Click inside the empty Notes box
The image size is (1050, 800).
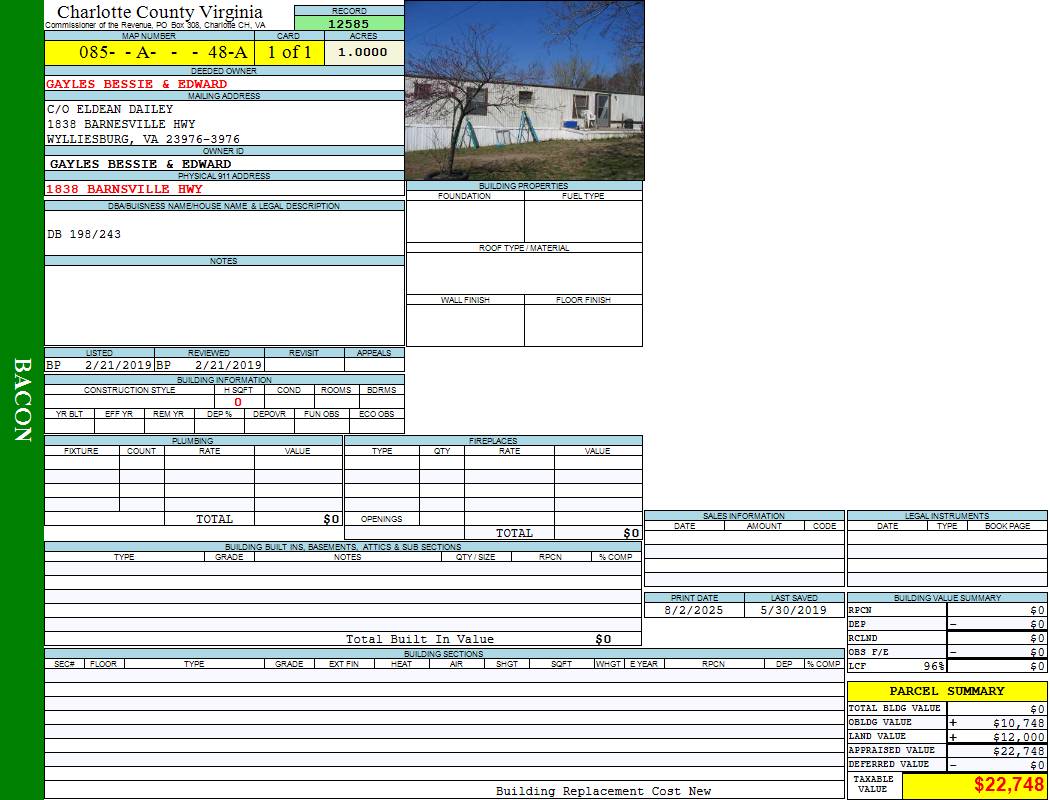pyautogui.click(x=224, y=305)
